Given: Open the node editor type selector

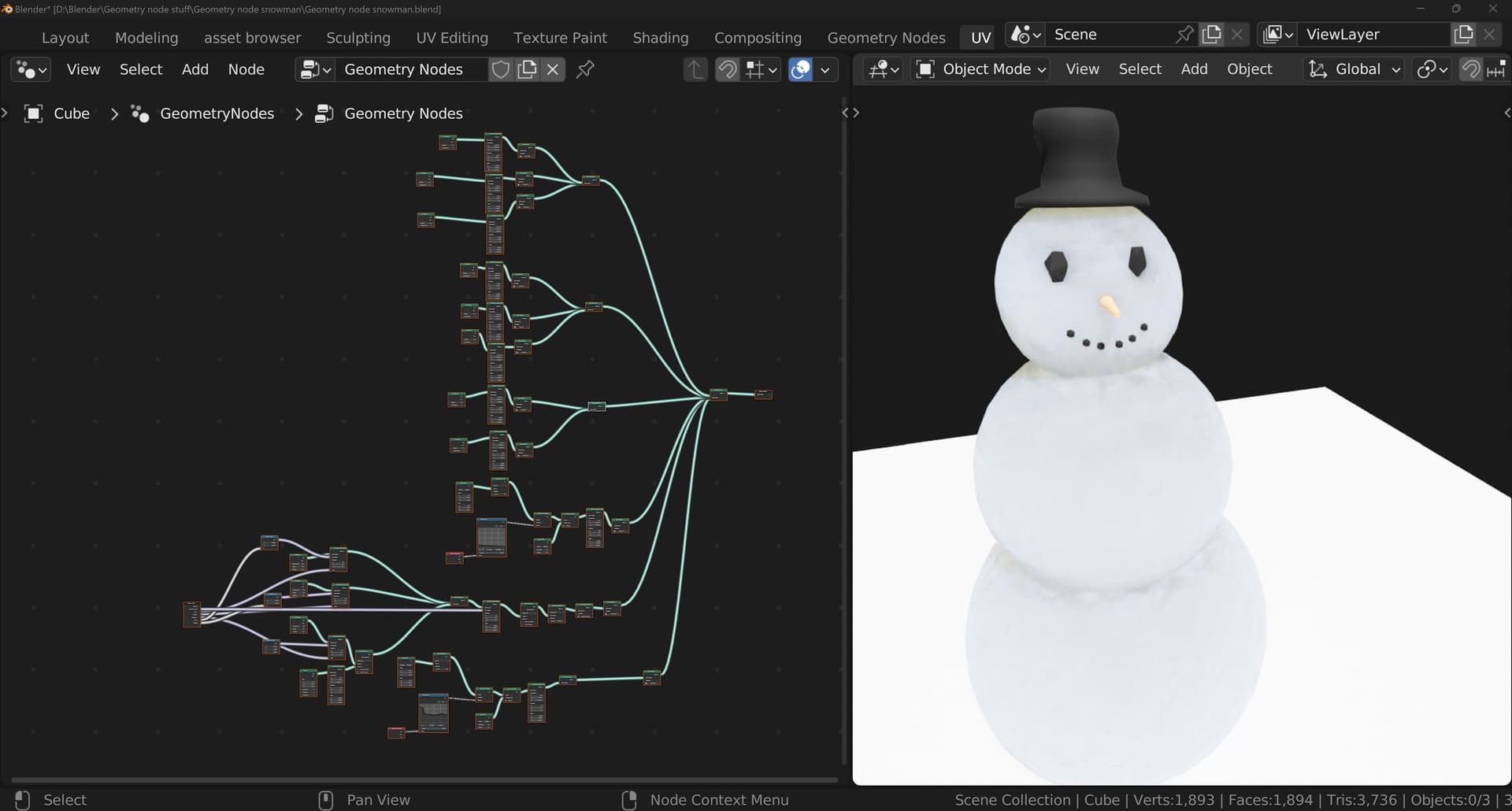Looking at the screenshot, I should [31, 69].
